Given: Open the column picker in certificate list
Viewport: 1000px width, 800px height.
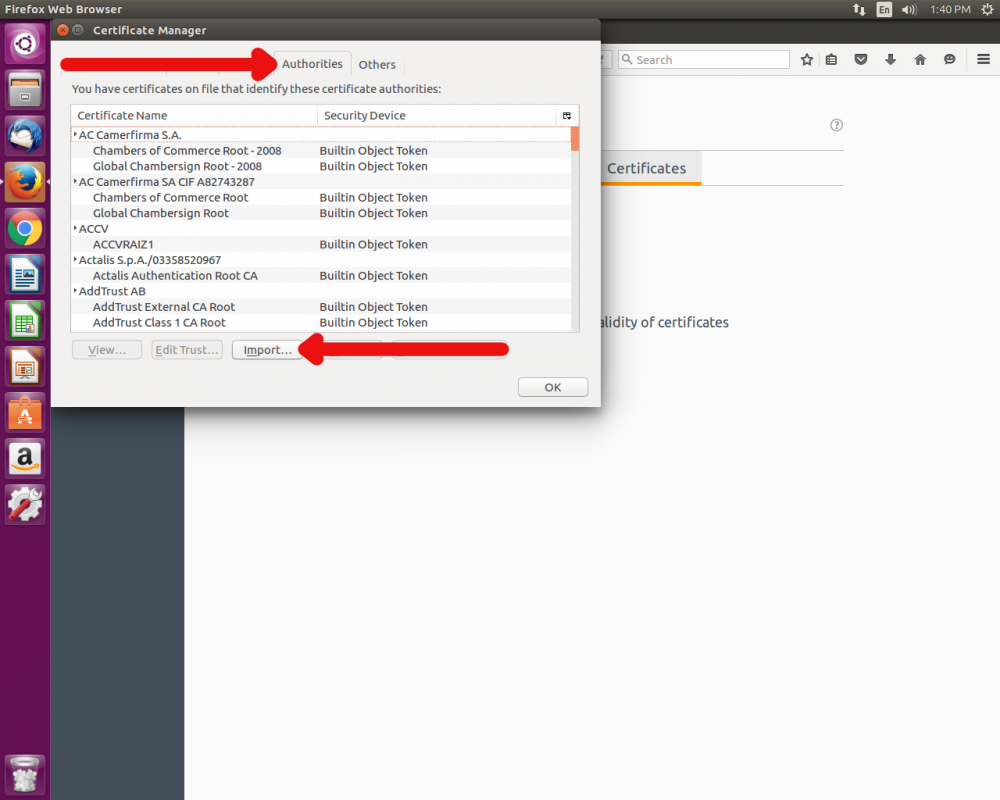Looking at the screenshot, I should pos(567,116).
